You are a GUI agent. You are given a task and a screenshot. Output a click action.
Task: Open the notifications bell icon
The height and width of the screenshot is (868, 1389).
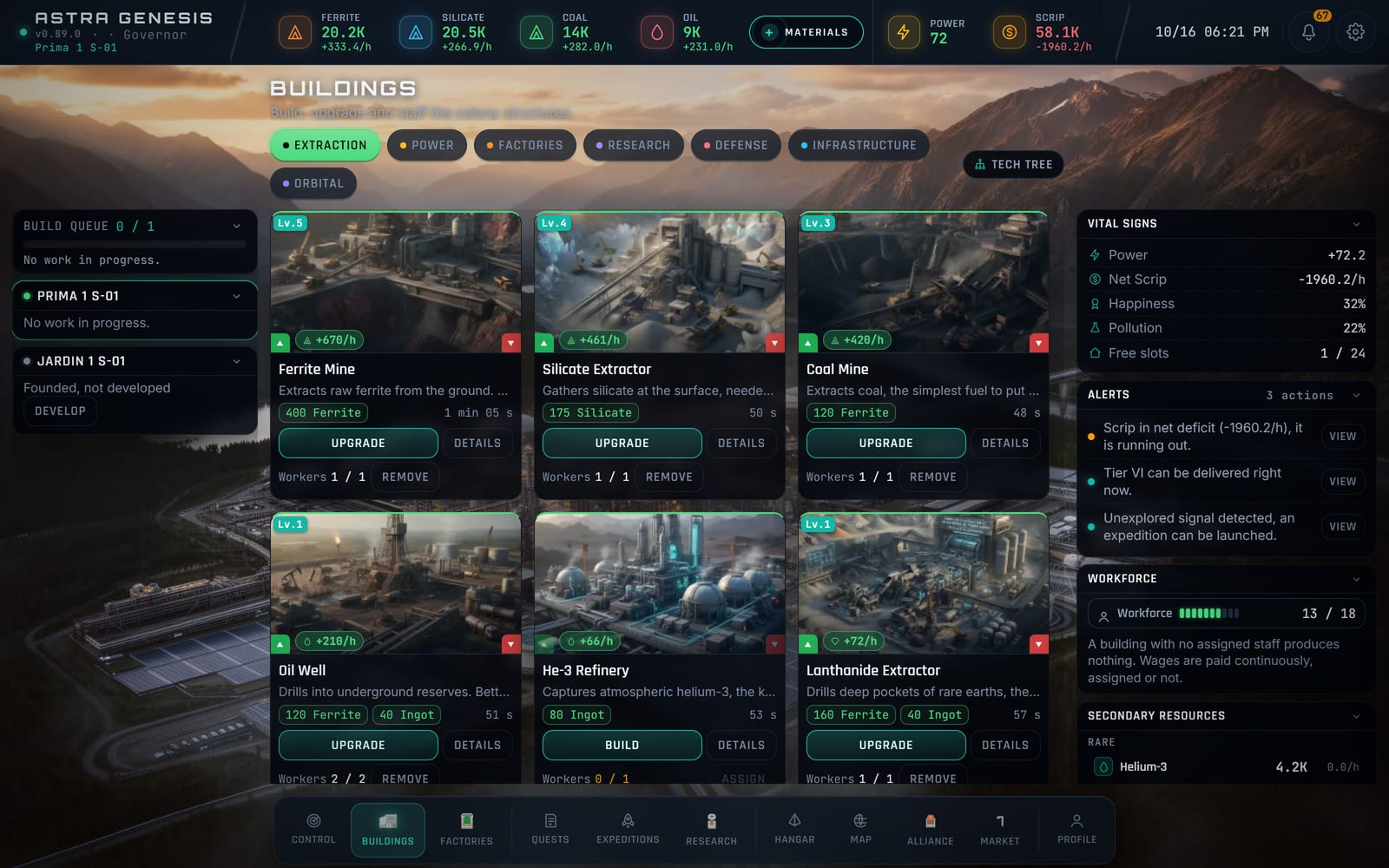pos(1308,32)
